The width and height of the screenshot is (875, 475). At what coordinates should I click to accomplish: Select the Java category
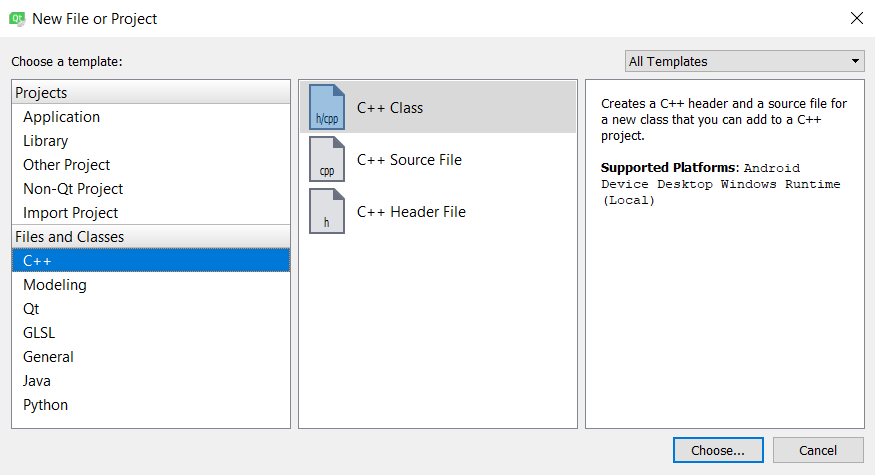point(37,381)
